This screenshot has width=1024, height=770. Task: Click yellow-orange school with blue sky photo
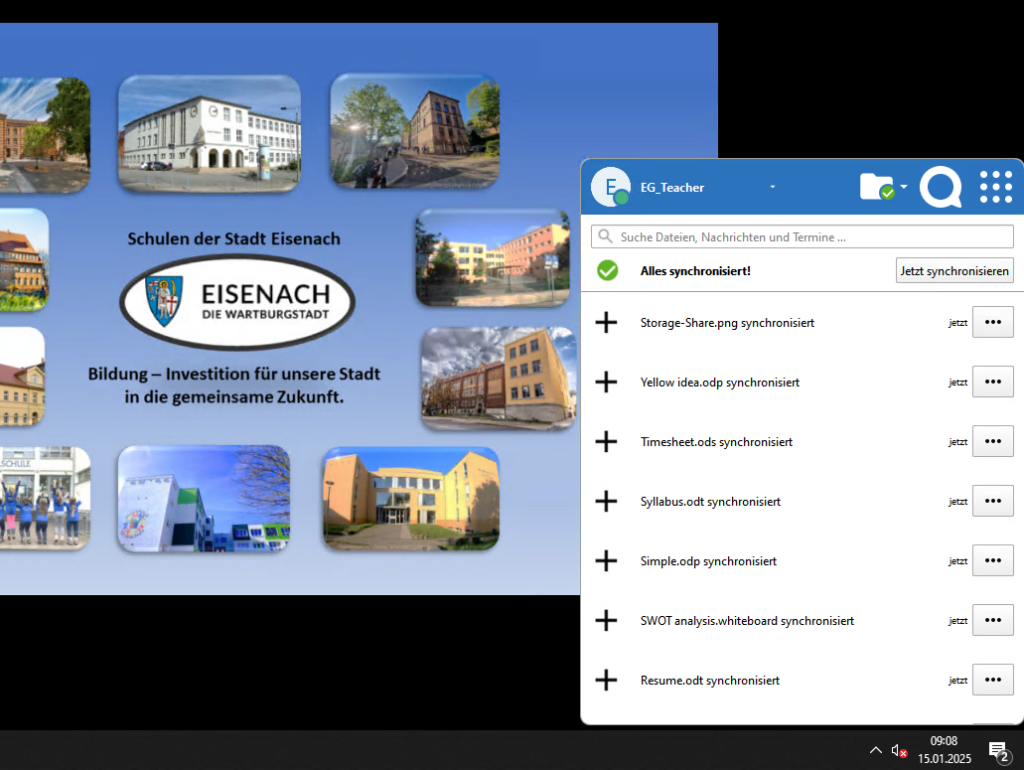pyautogui.click(x=411, y=498)
